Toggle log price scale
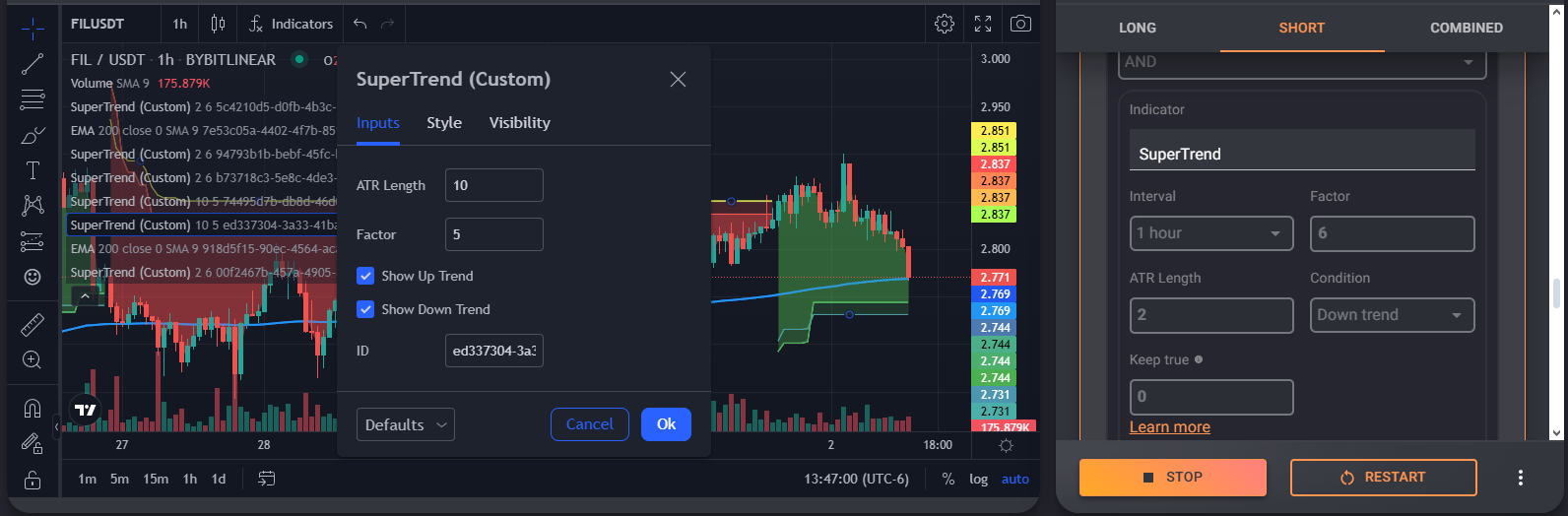The image size is (1568, 516). pos(978,479)
